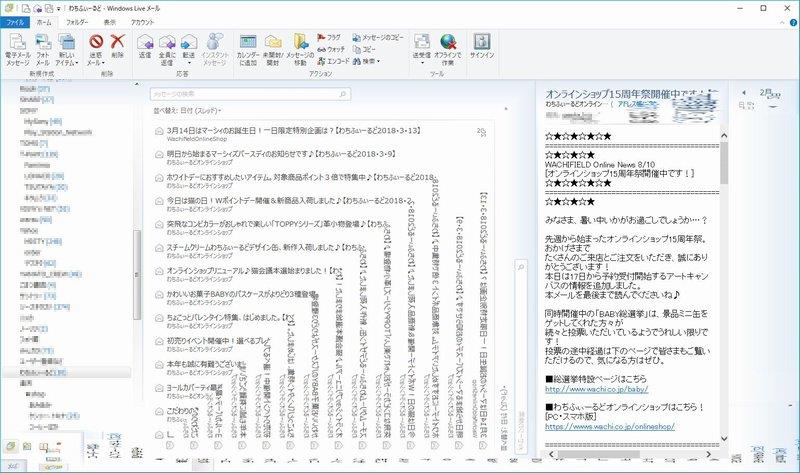
Task: Click reading pane scroll up arrow
Action: pos(723,136)
